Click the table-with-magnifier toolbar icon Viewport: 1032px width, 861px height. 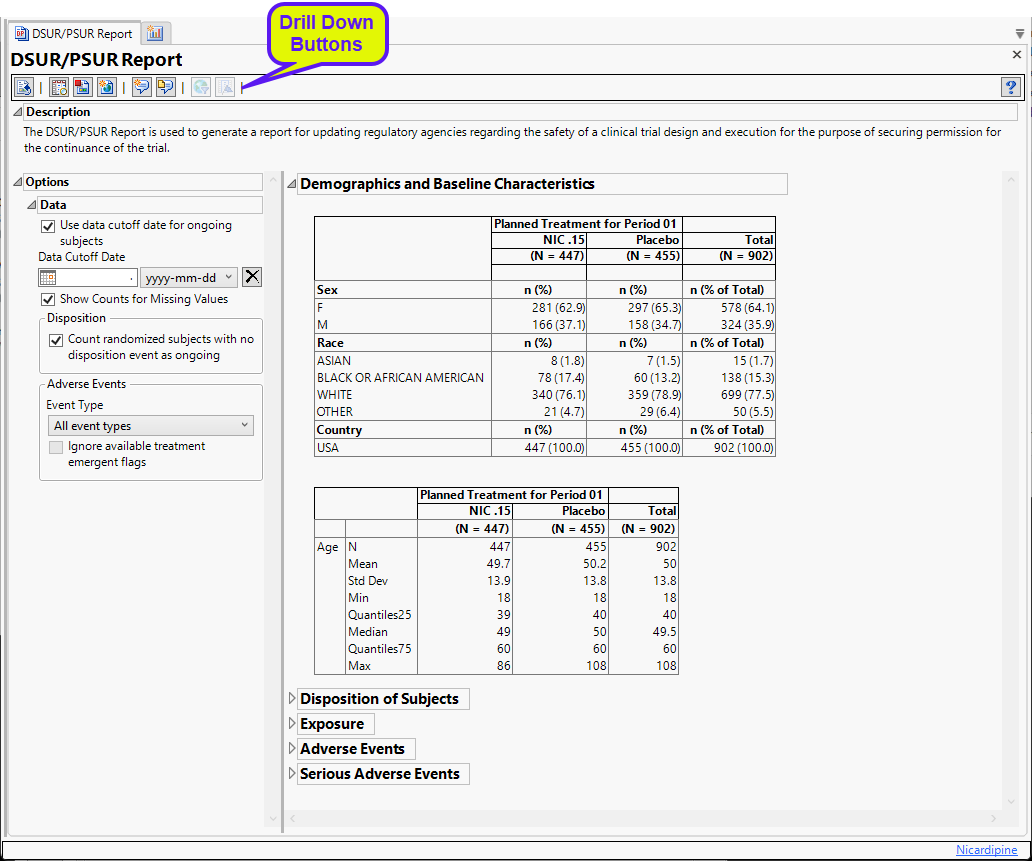[59, 87]
